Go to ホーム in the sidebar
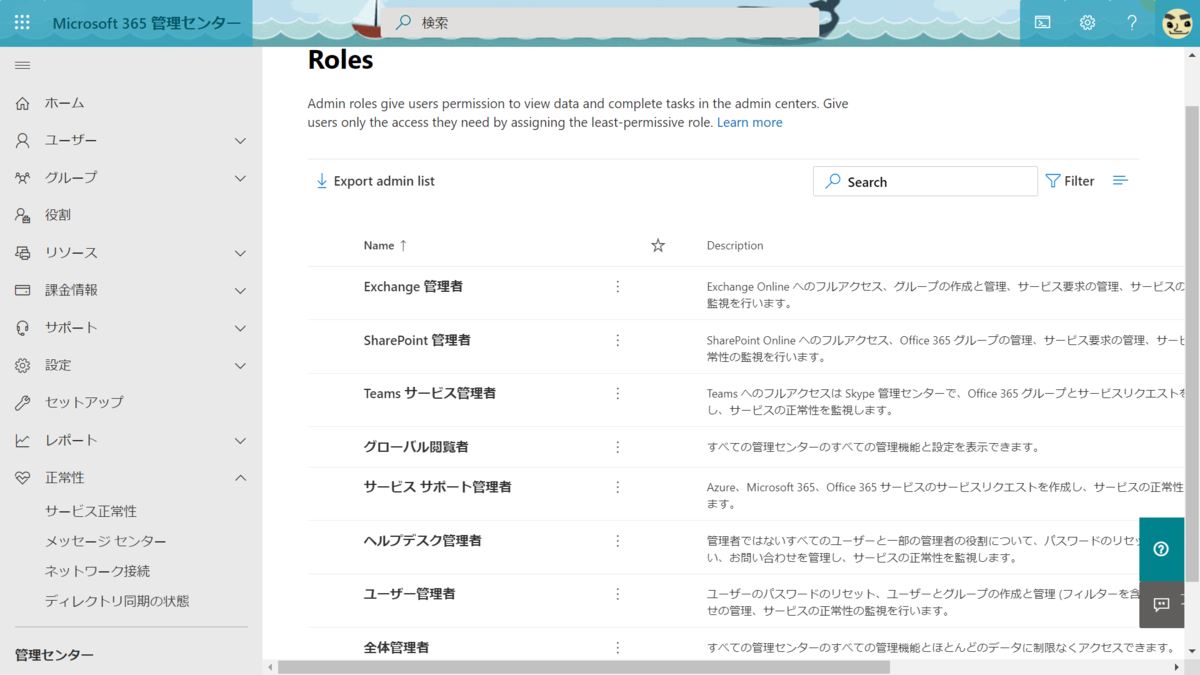 coord(65,103)
